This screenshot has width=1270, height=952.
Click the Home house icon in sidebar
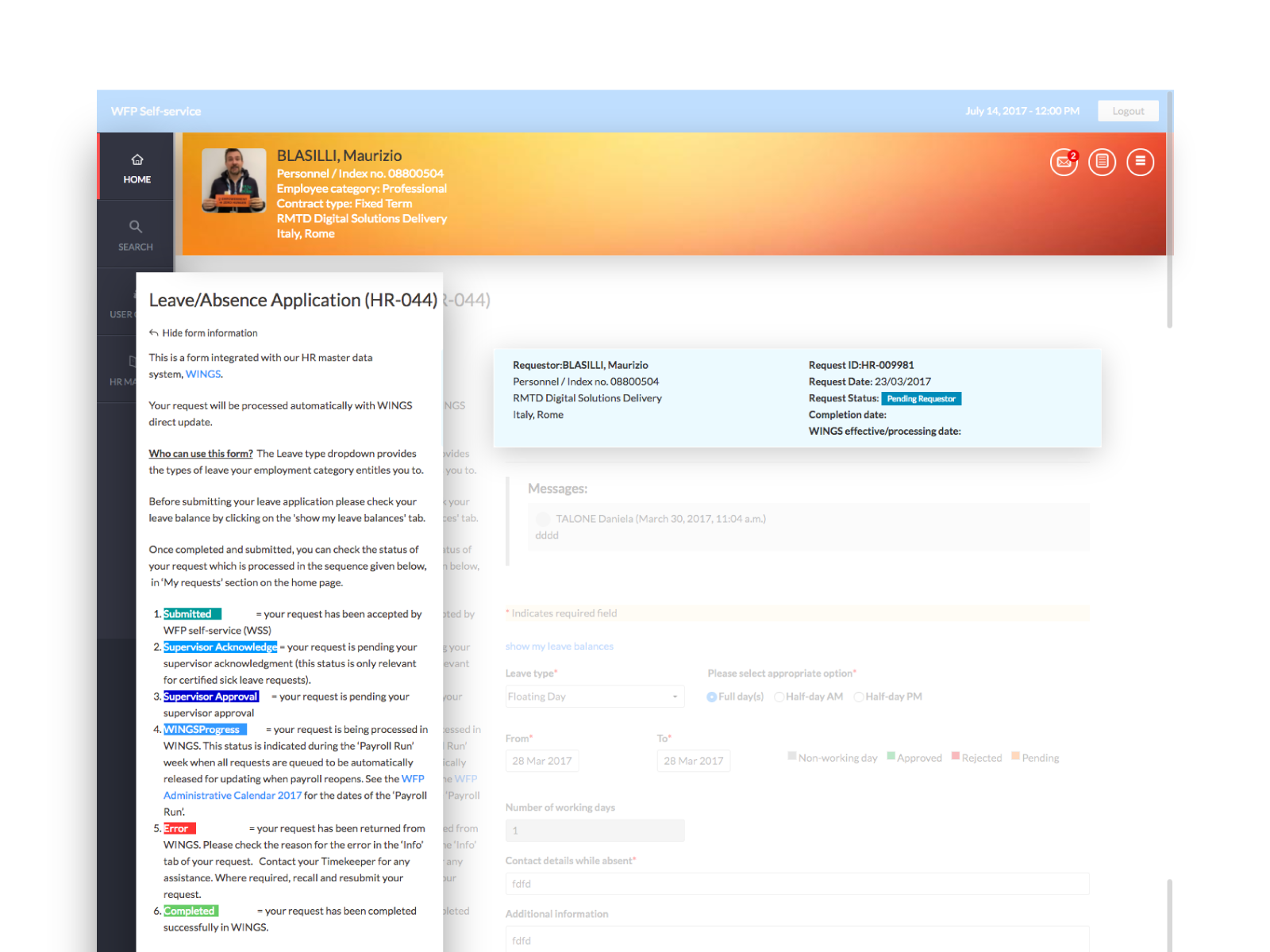click(x=137, y=159)
